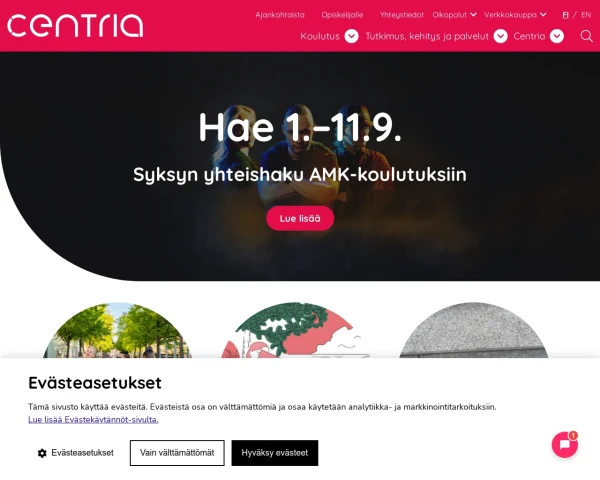Expand the Koulutus menu chevron
This screenshot has width=600, height=480.
[x=351, y=36]
